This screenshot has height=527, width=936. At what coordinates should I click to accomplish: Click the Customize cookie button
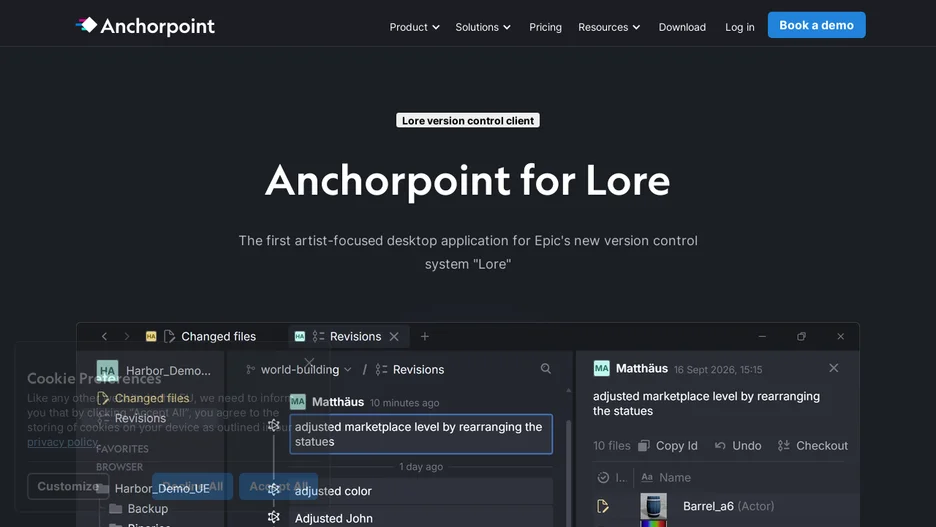coord(68,486)
